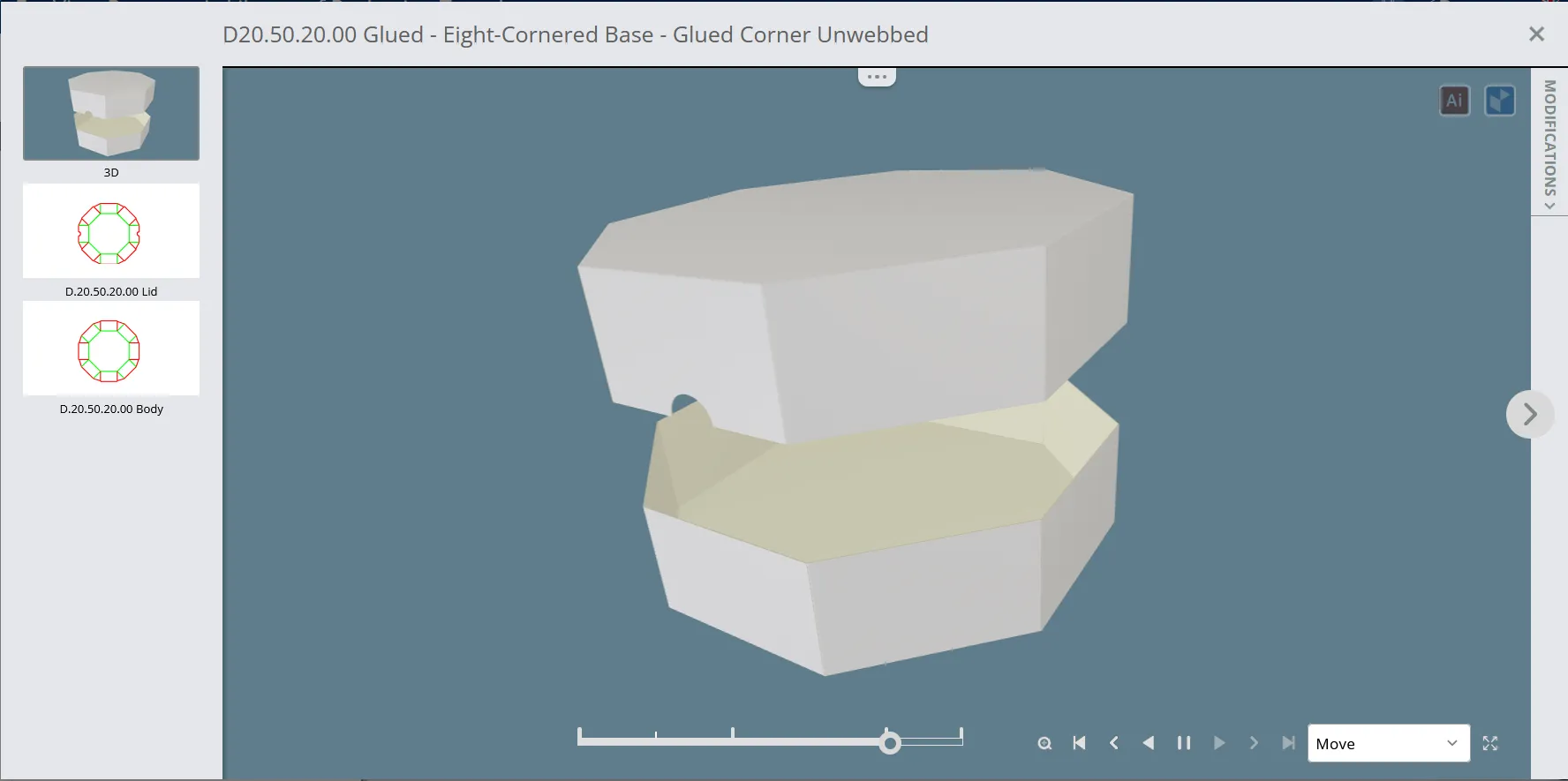This screenshot has height=781, width=1568.
Task: Open the D.20.50.20.00 Body dieline thumbnail
Action: [x=111, y=349]
